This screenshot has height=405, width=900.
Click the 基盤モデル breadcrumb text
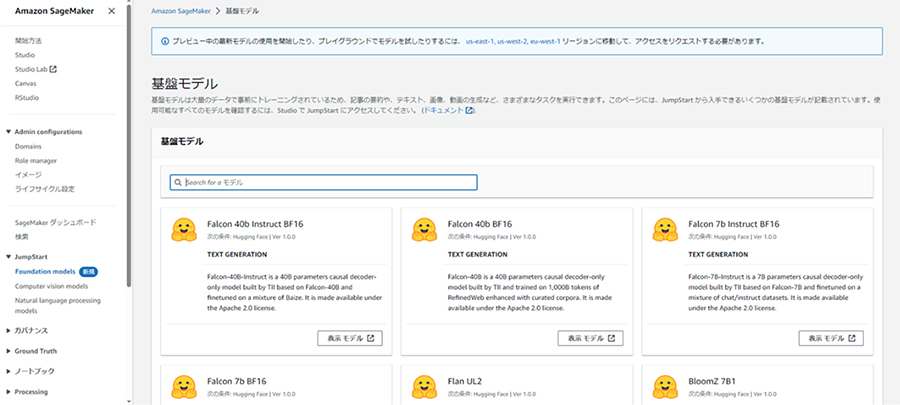point(242,11)
